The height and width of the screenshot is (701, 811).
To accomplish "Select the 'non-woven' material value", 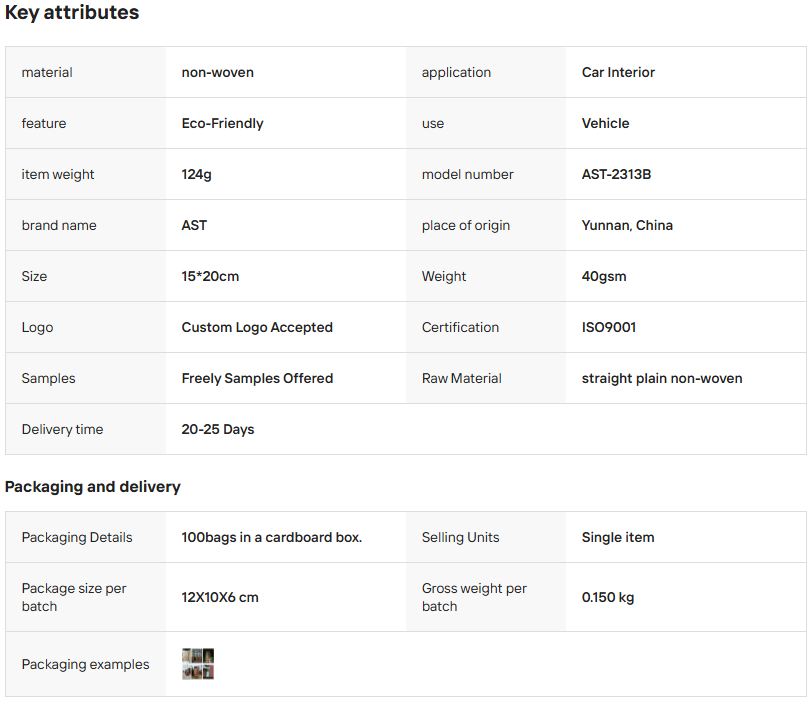I will [217, 72].
